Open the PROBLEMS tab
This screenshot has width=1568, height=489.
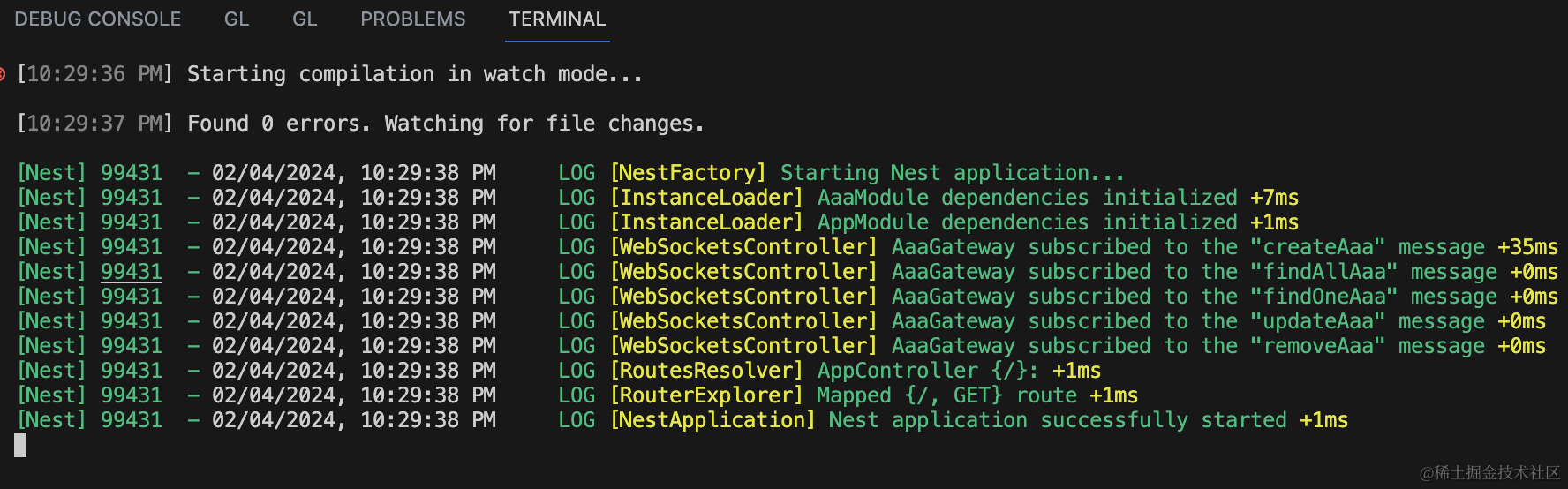click(412, 19)
